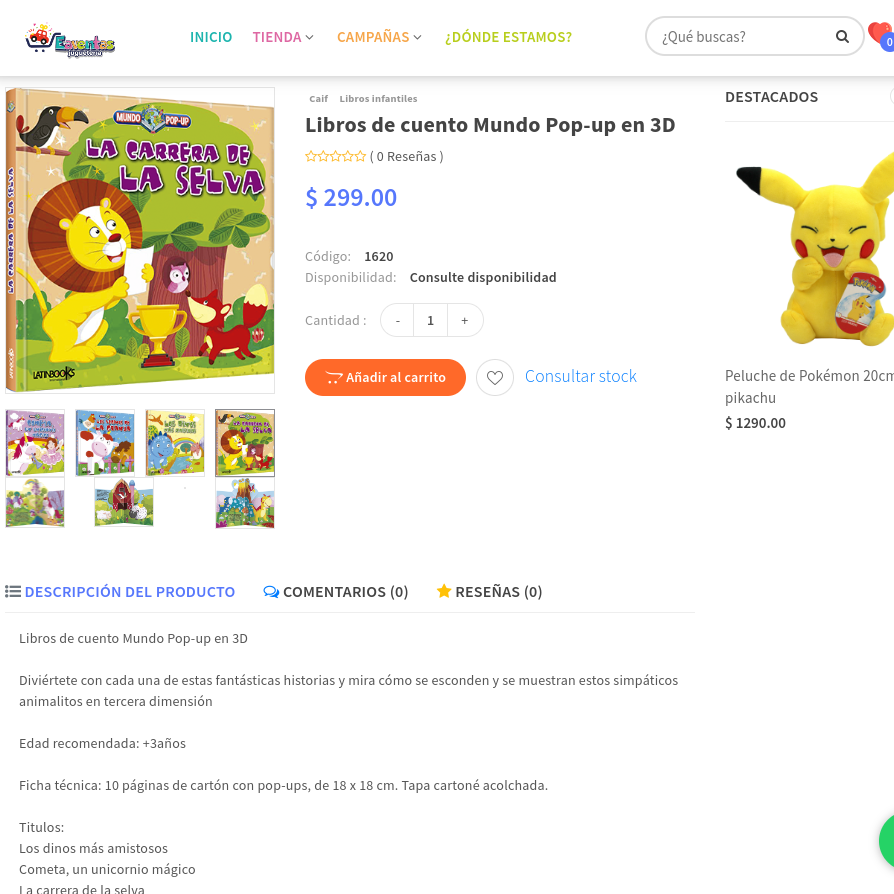The height and width of the screenshot is (894, 894).
Task: Switch to the COMENTARIOS (0) tab
Action: pyautogui.click(x=336, y=592)
